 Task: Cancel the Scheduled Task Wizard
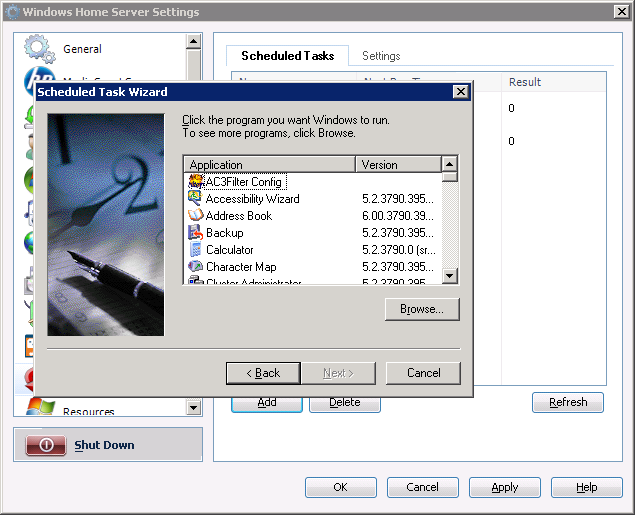coord(423,373)
